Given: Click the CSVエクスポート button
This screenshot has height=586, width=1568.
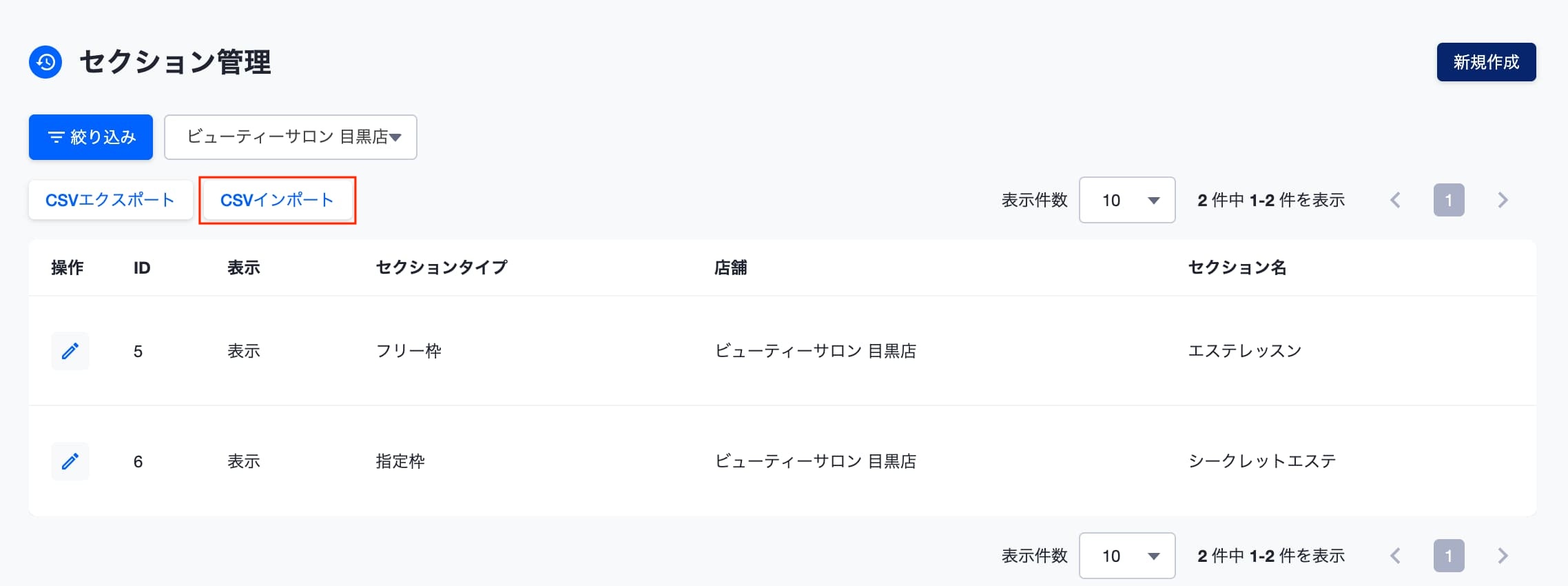Looking at the screenshot, I should coord(110,200).
